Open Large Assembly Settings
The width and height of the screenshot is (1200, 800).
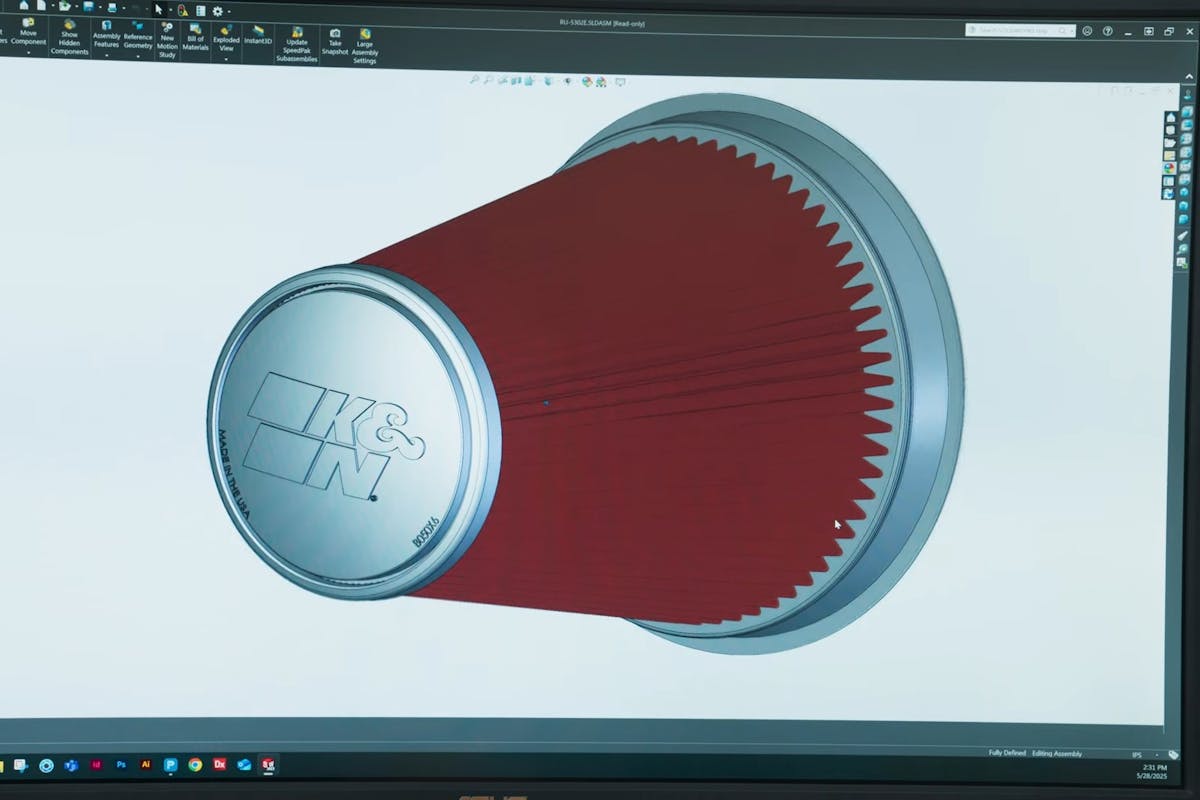[x=365, y=43]
